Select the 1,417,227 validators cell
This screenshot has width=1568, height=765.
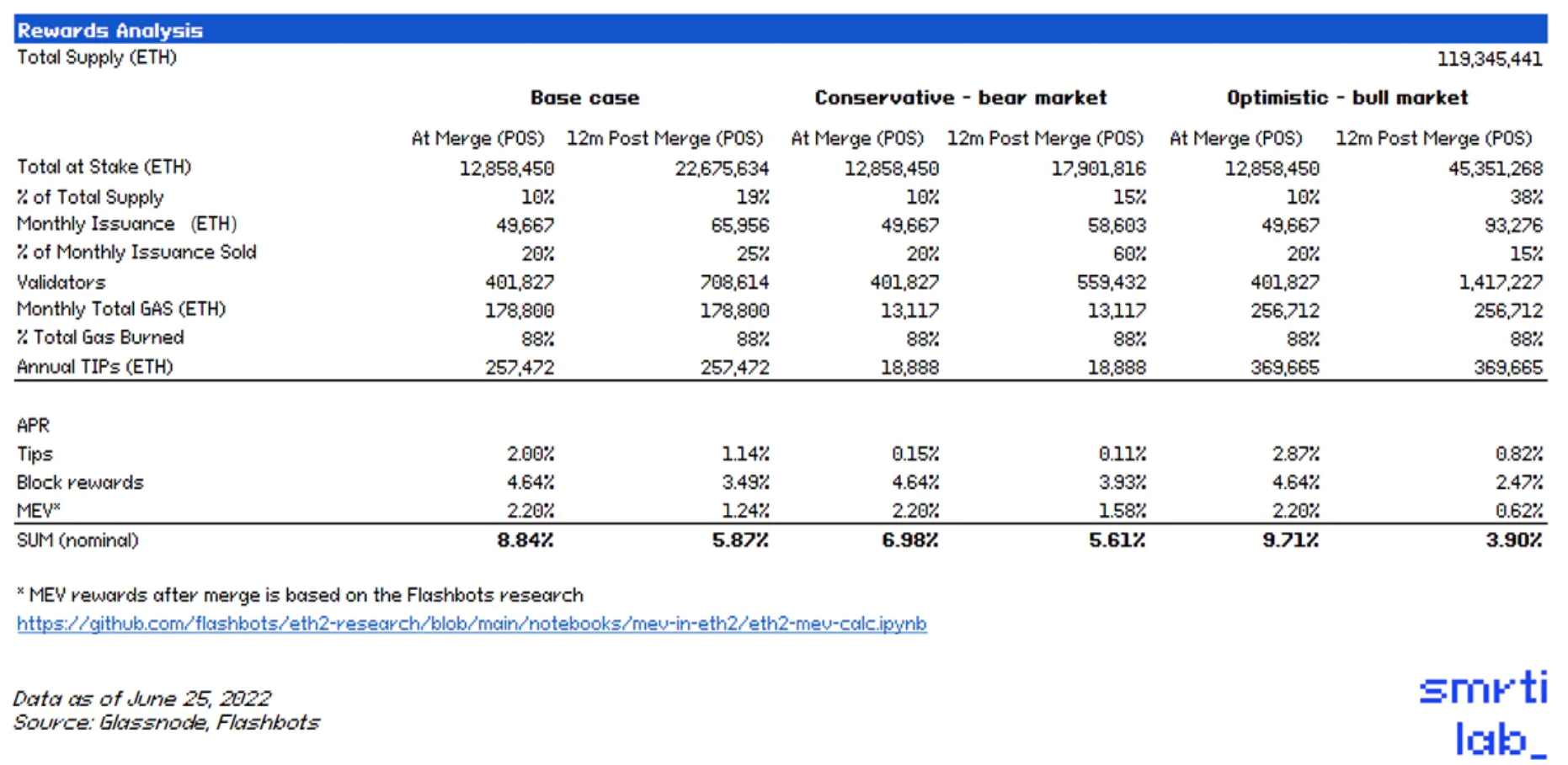pyautogui.click(x=1501, y=282)
